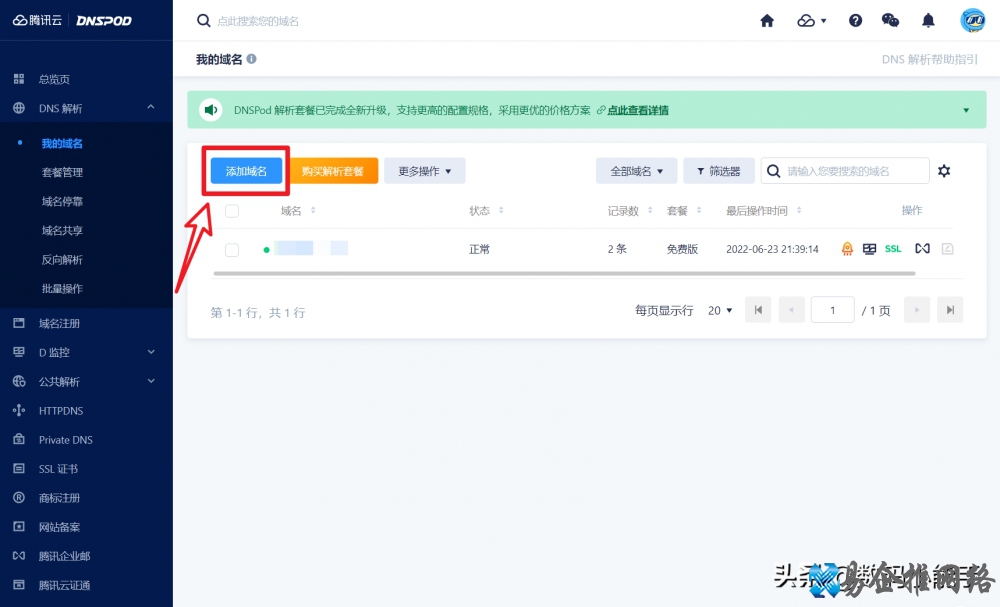Click the orange 购买解析套餐 button
This screenshot has width=1000, height=607.
pyautogui.click(x=334, y=170)
